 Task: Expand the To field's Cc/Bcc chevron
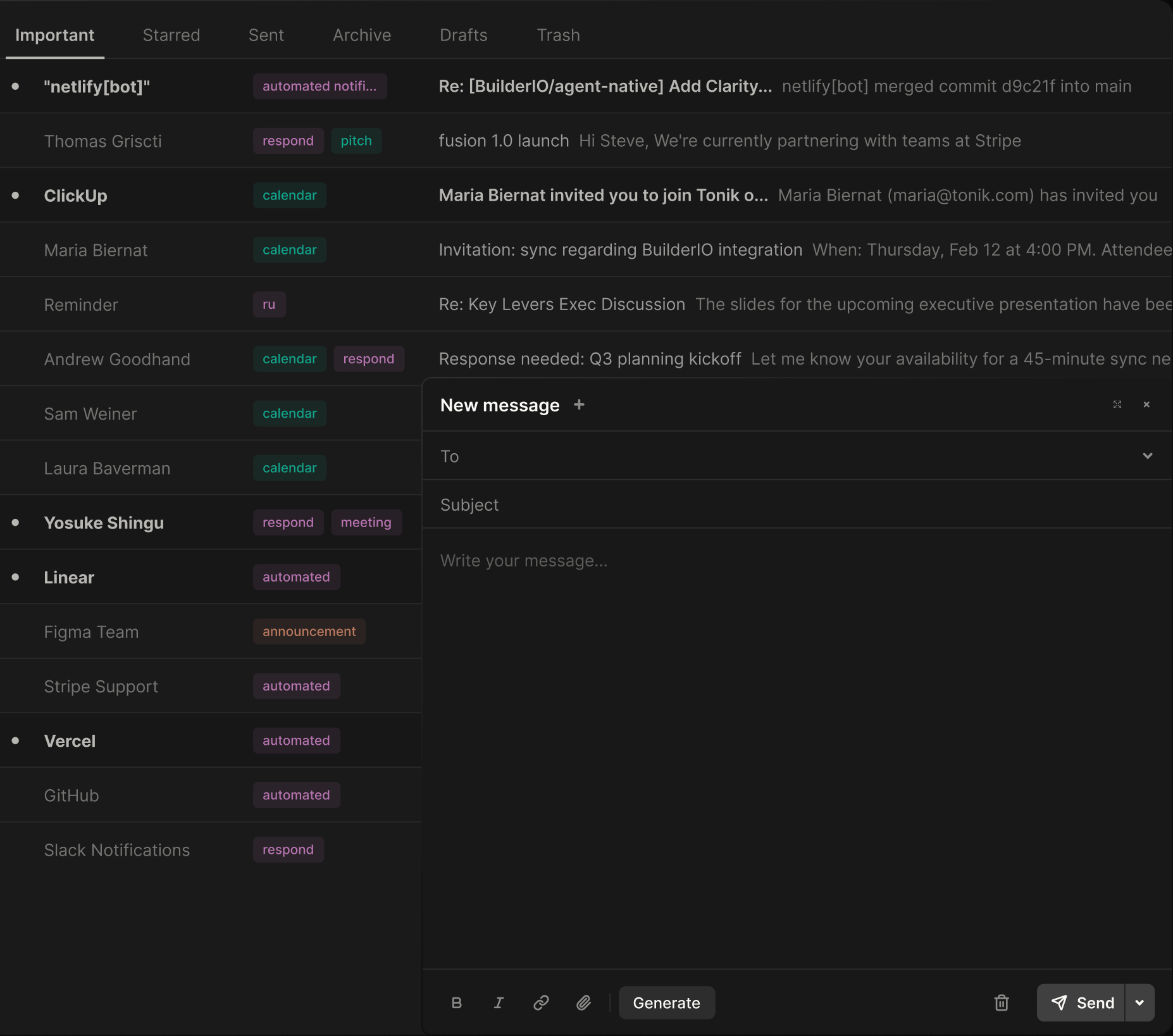click(x=1148, y=456)
